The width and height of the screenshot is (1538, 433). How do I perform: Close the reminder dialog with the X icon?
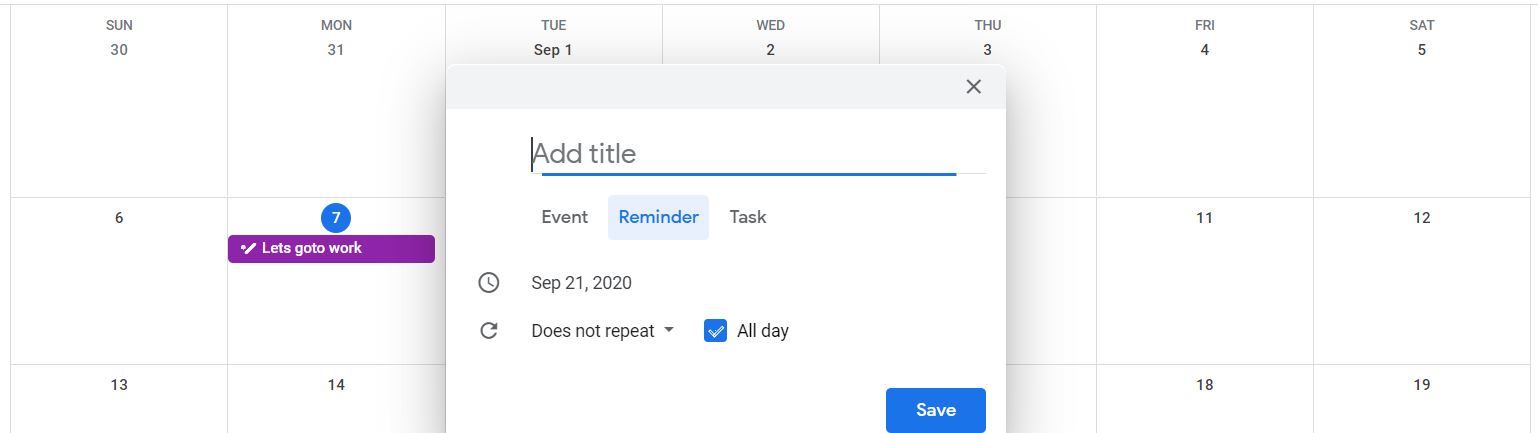(x=973, y=87)
